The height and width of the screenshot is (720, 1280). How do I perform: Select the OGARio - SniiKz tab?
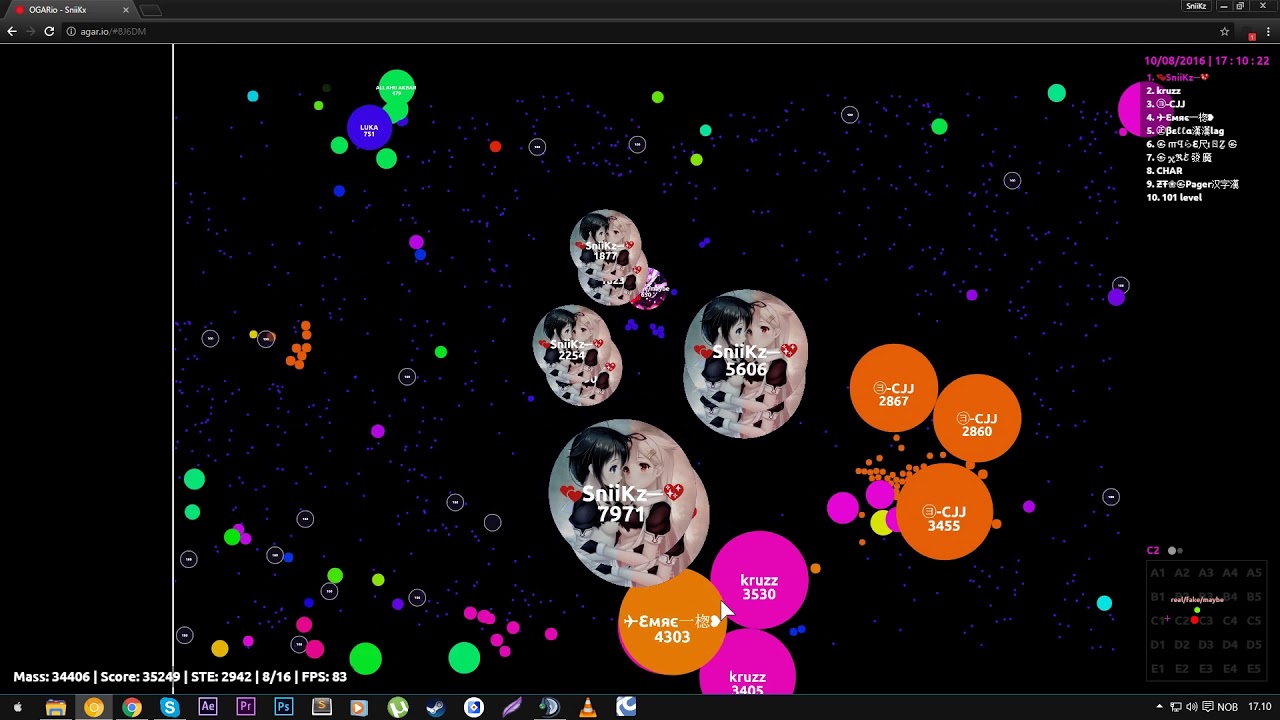70,10
